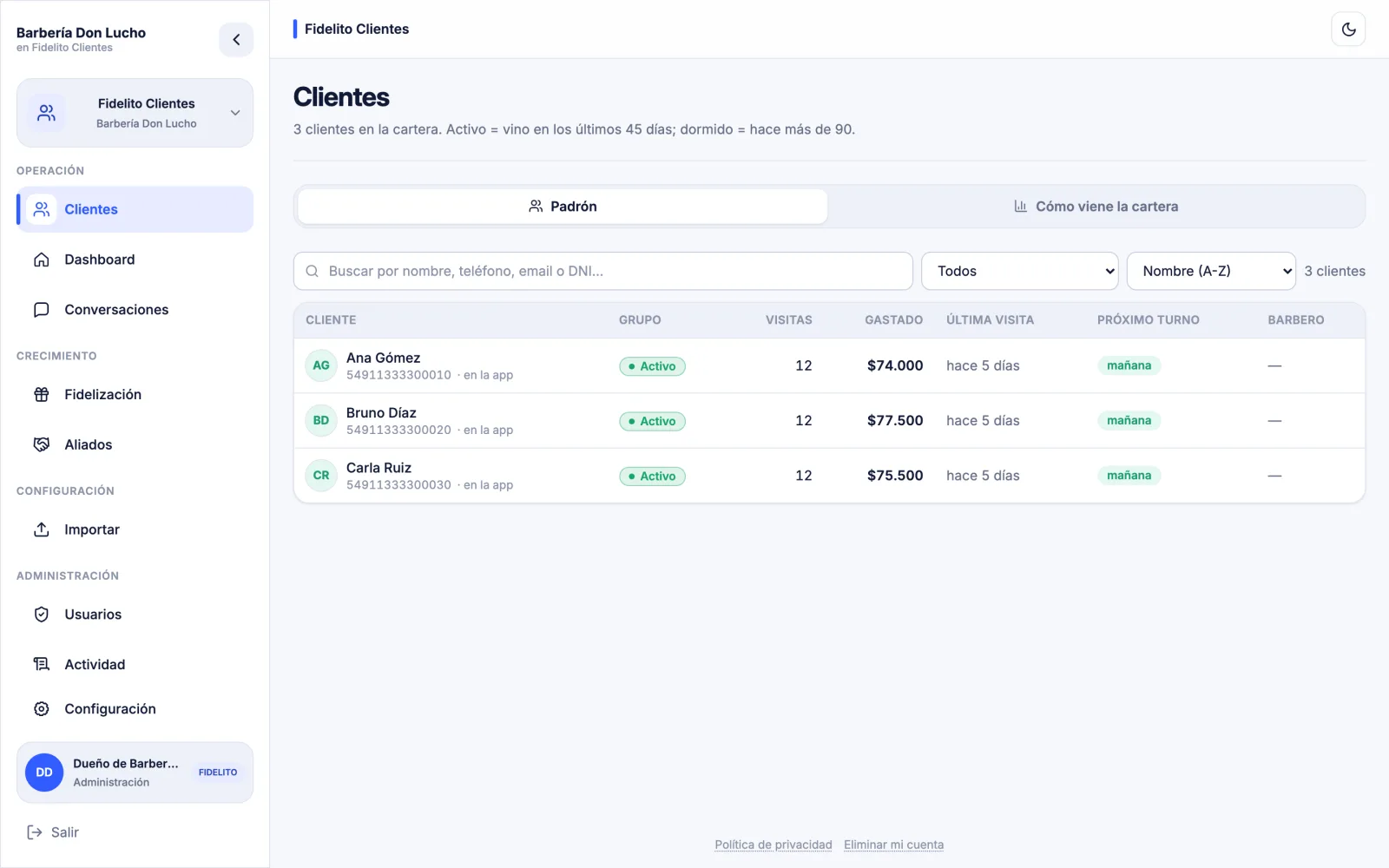
Task: Select the Carla Ruiz client name
Action: click(379, 468)
